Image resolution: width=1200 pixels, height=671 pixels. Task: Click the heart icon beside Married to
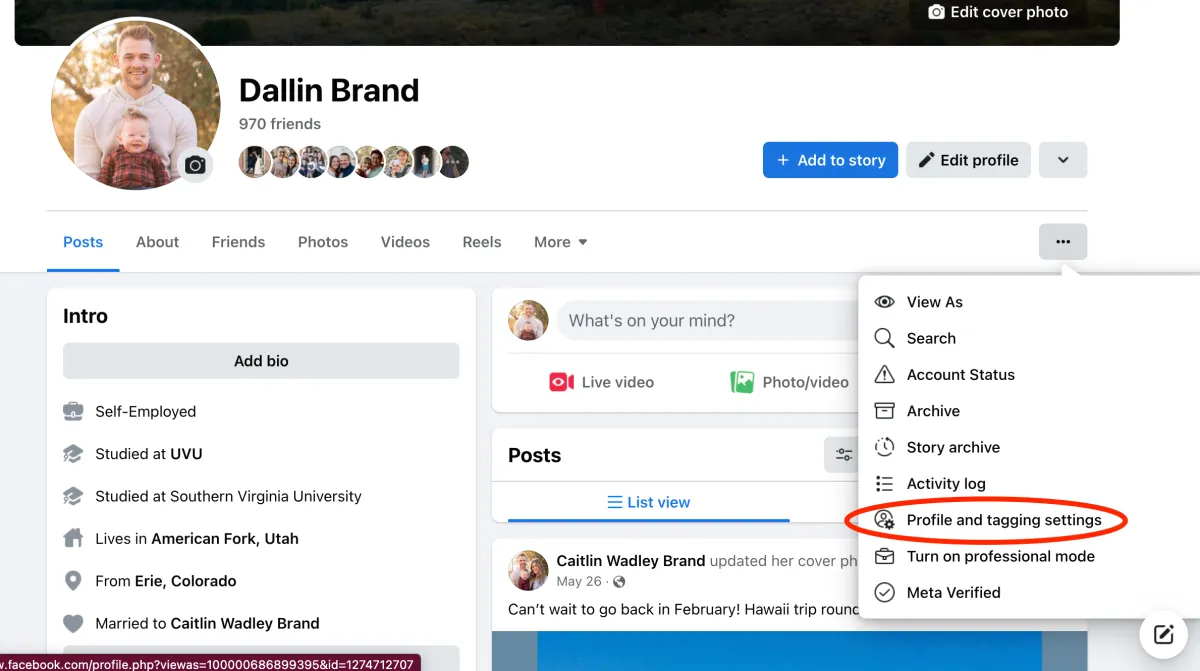coord(73,623)
